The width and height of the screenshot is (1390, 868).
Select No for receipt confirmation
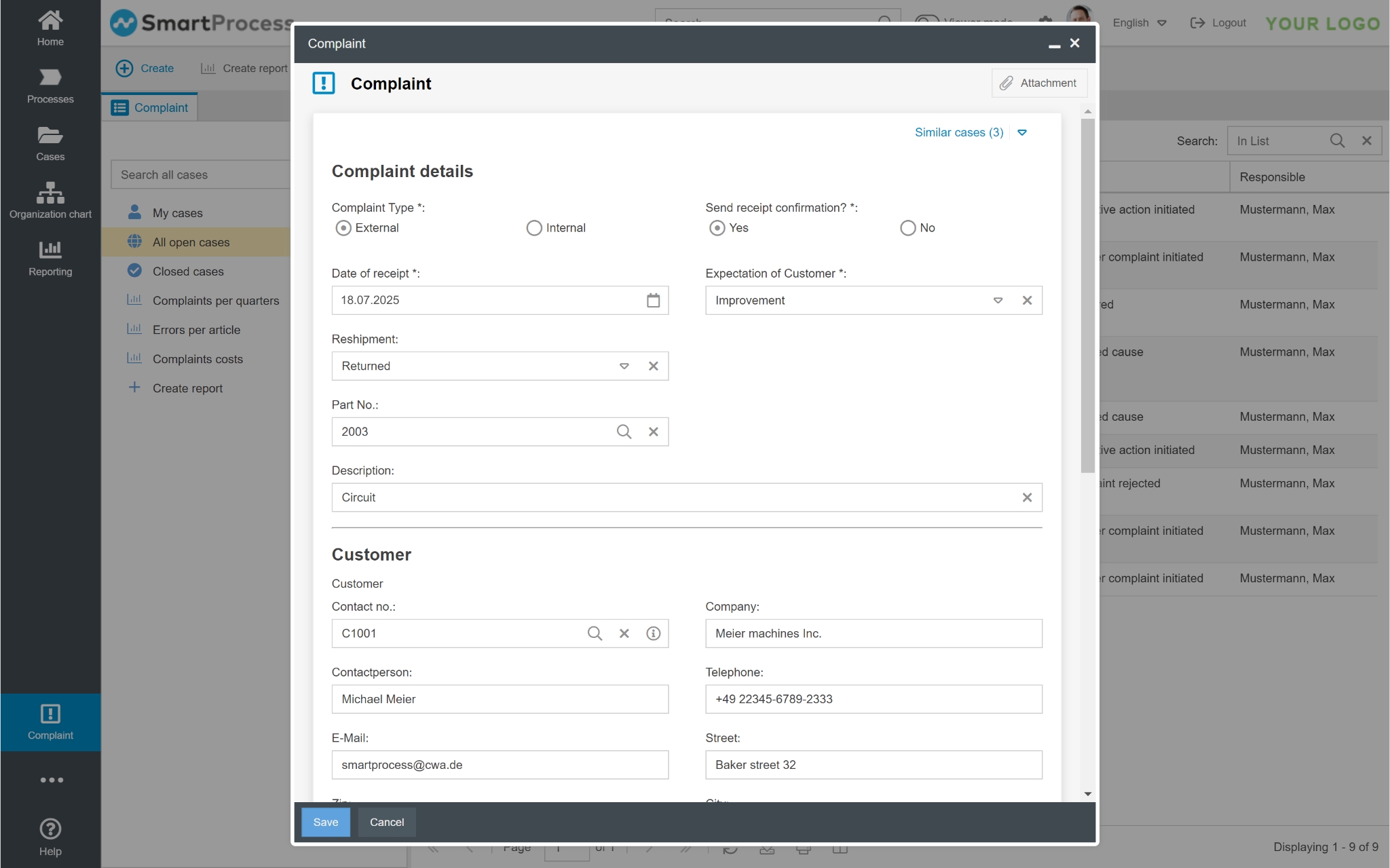click(x=907, y=228)
